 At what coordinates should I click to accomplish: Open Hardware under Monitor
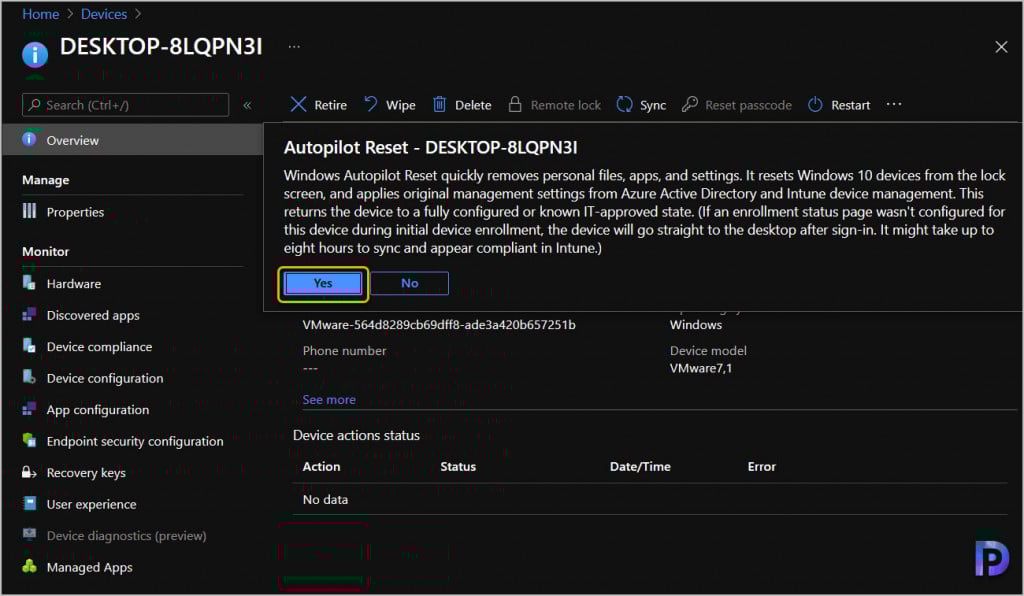pos(74,284)
